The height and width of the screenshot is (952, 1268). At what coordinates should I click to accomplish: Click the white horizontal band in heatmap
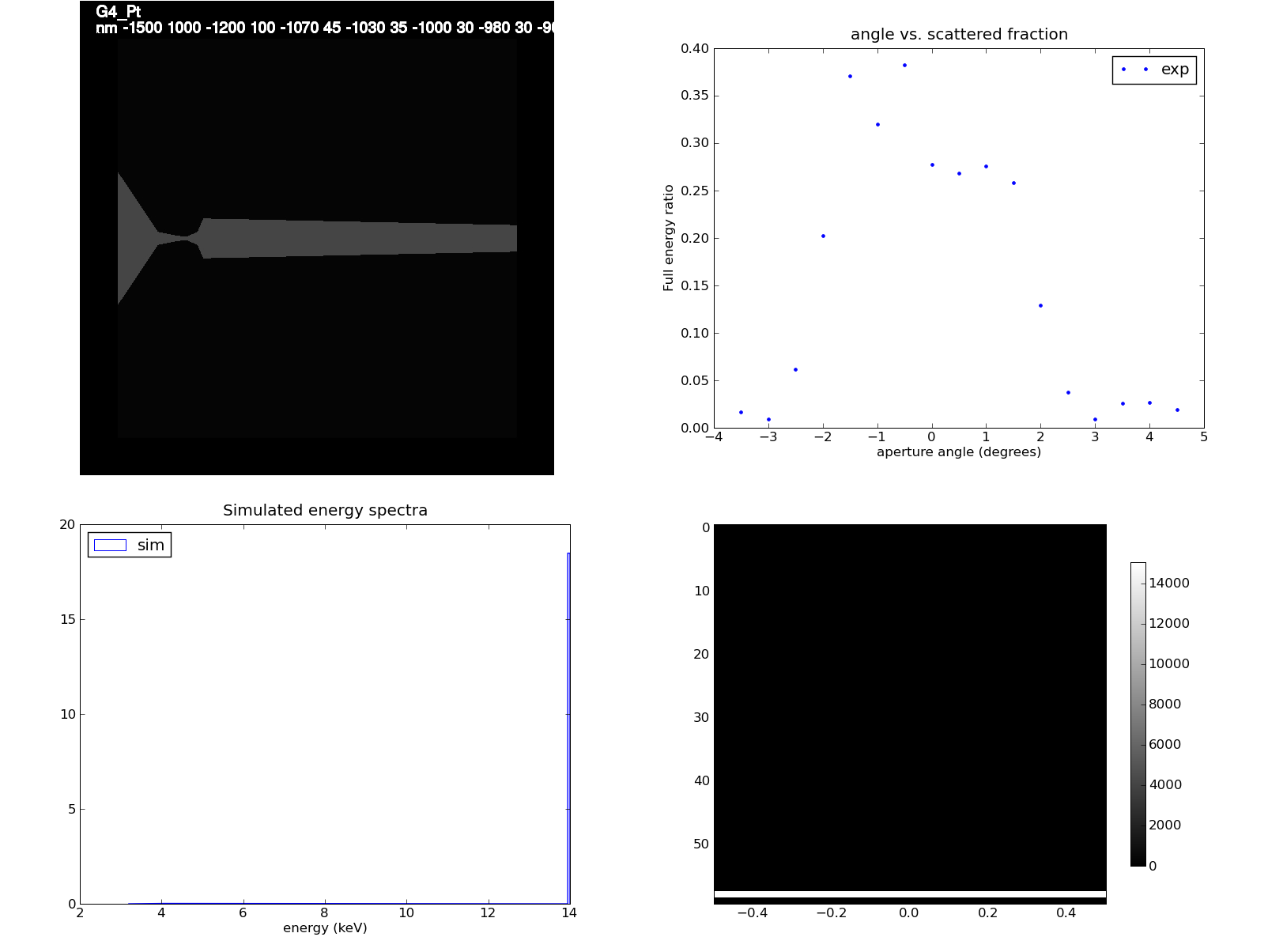click(910, 894)
